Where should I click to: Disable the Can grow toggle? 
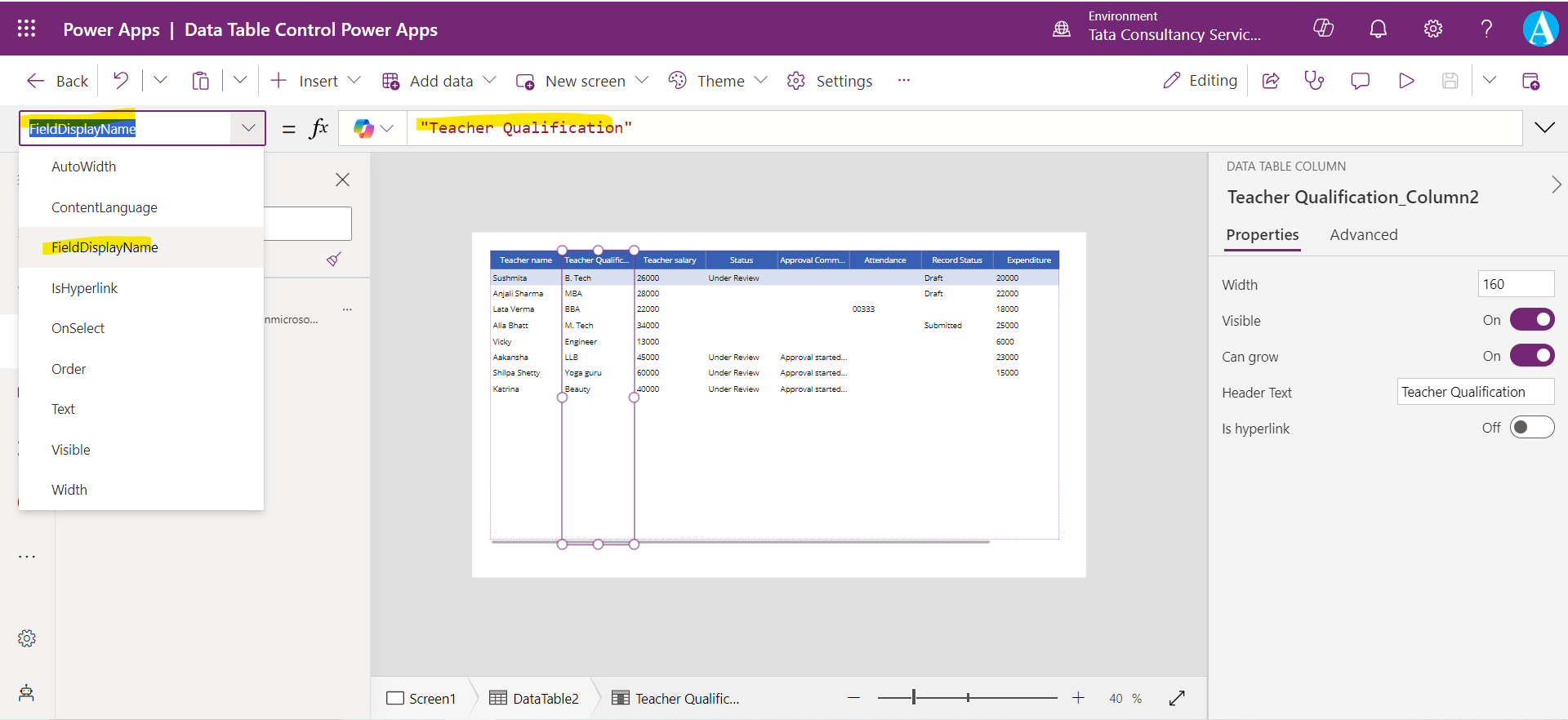point(1531,356)
